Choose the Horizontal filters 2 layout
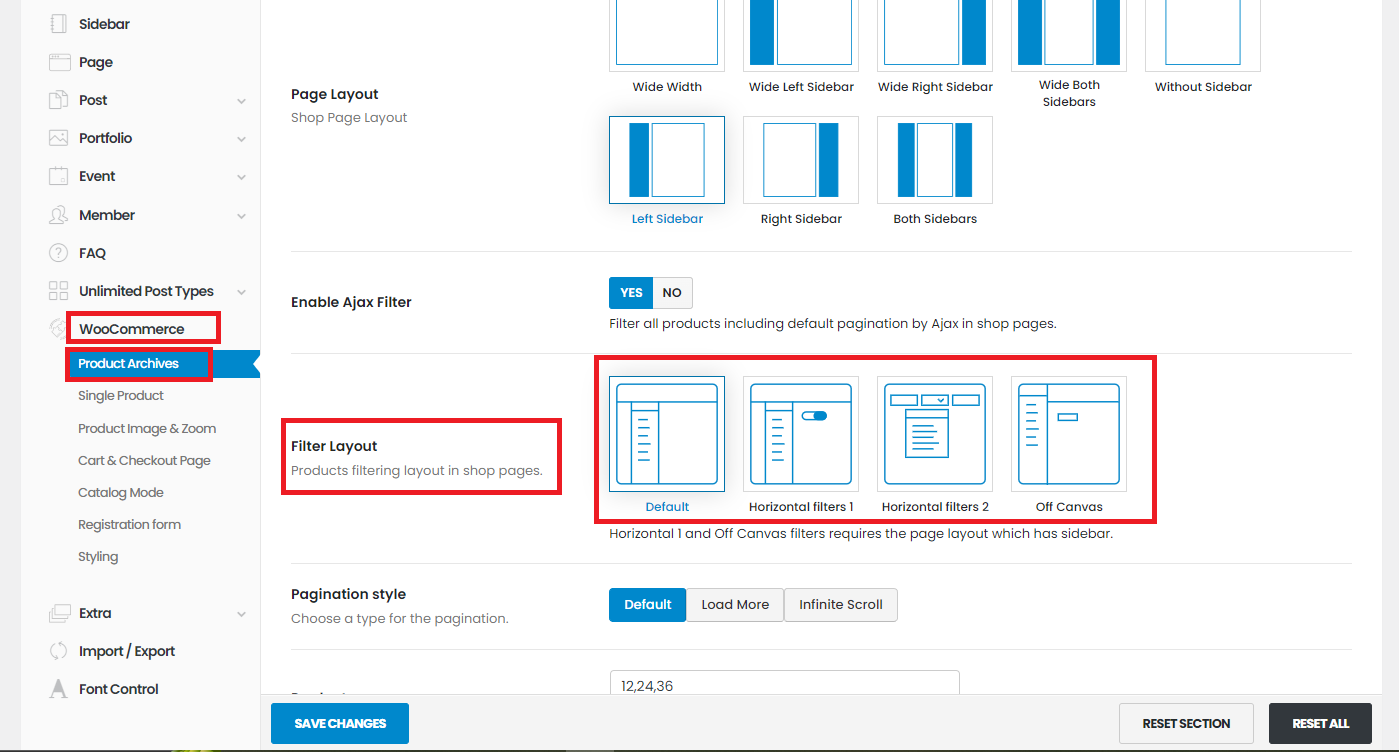The width and height of the screenshot is (1399, 752). [x=935, y=434]
